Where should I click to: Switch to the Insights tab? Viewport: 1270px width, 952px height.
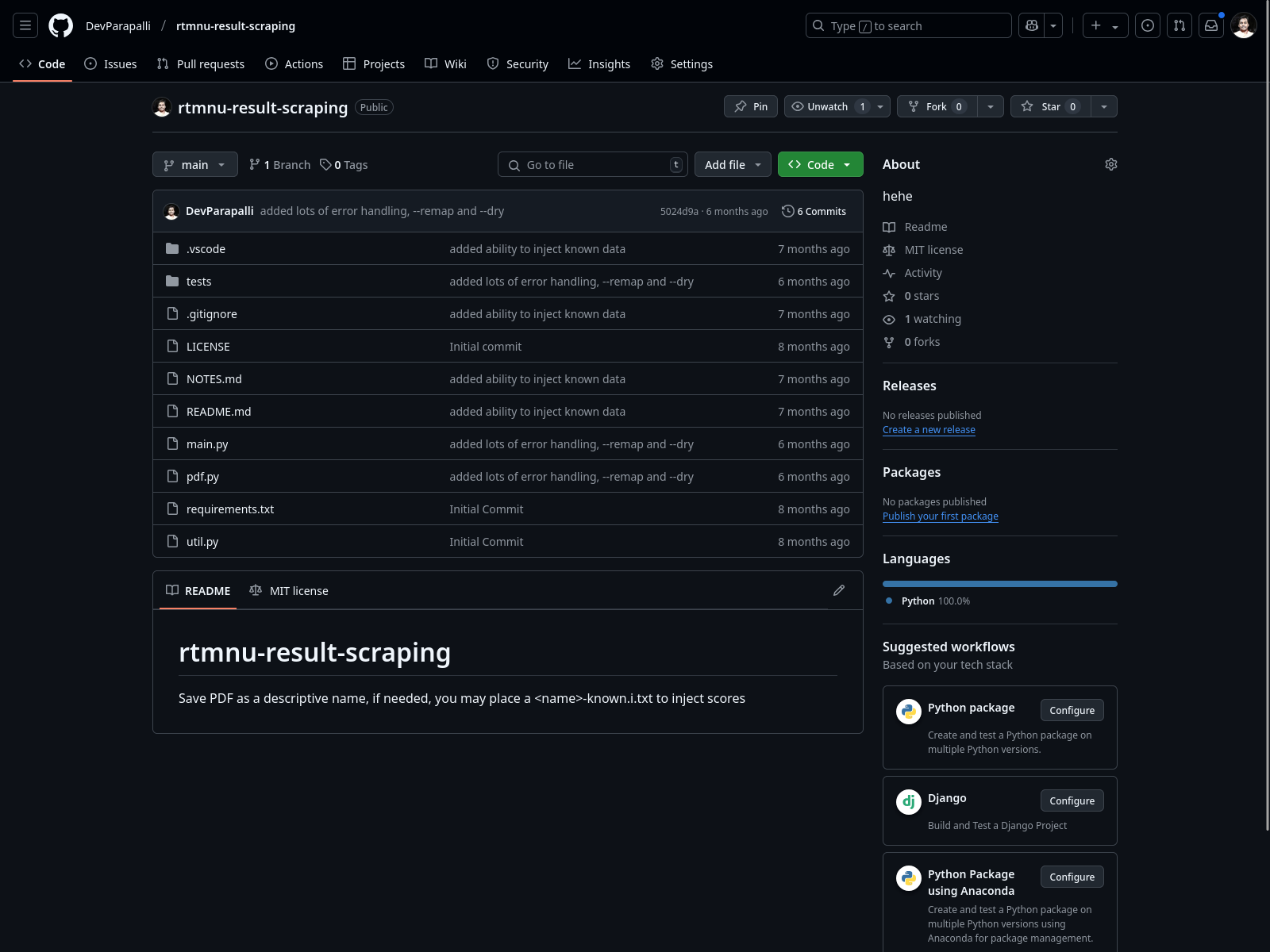(599, 63)
